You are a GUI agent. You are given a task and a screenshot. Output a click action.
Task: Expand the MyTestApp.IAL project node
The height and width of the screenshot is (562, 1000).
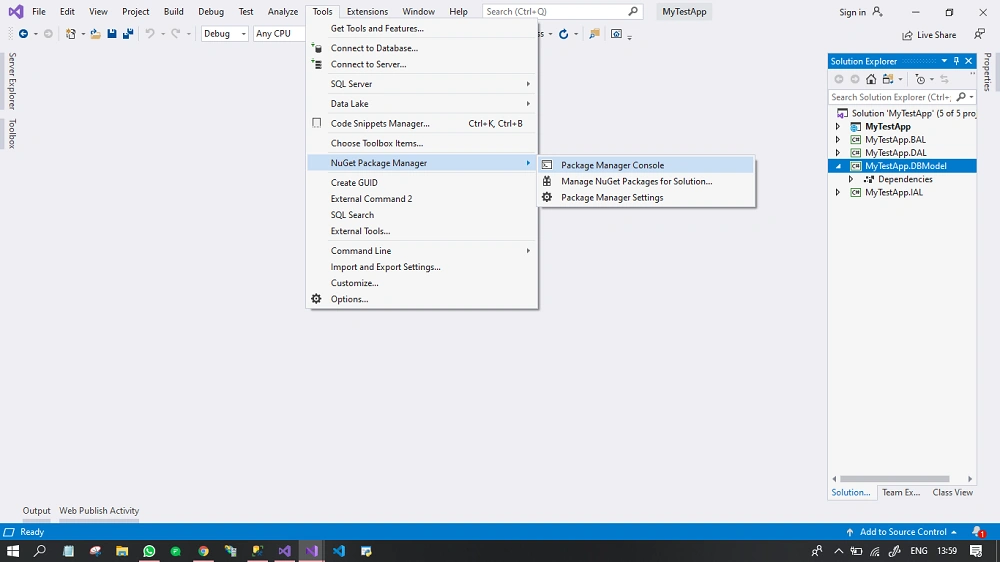pyautogui.click(x=838, y=192)
